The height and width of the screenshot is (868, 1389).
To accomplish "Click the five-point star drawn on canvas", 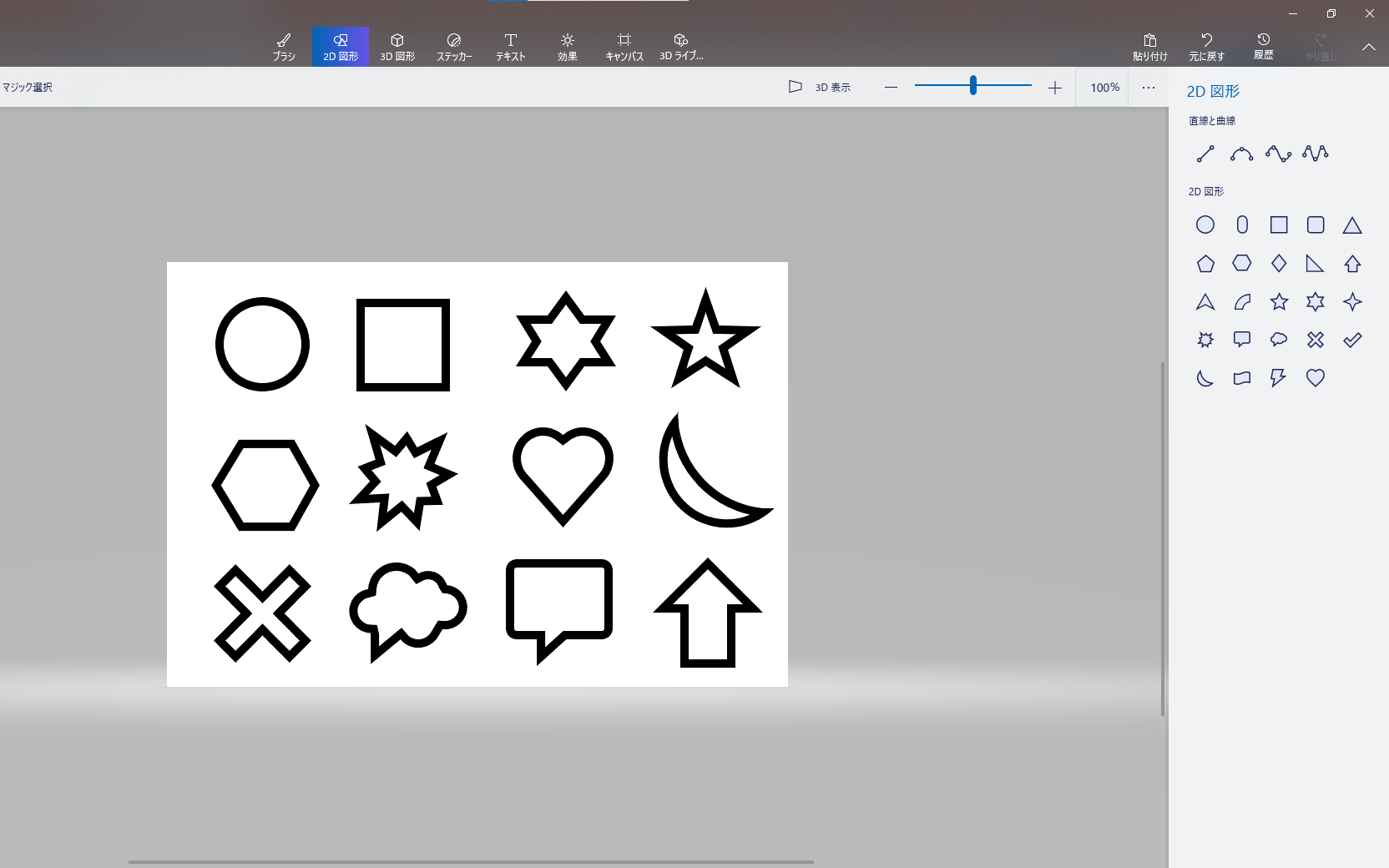I will [x=705, y=339].
